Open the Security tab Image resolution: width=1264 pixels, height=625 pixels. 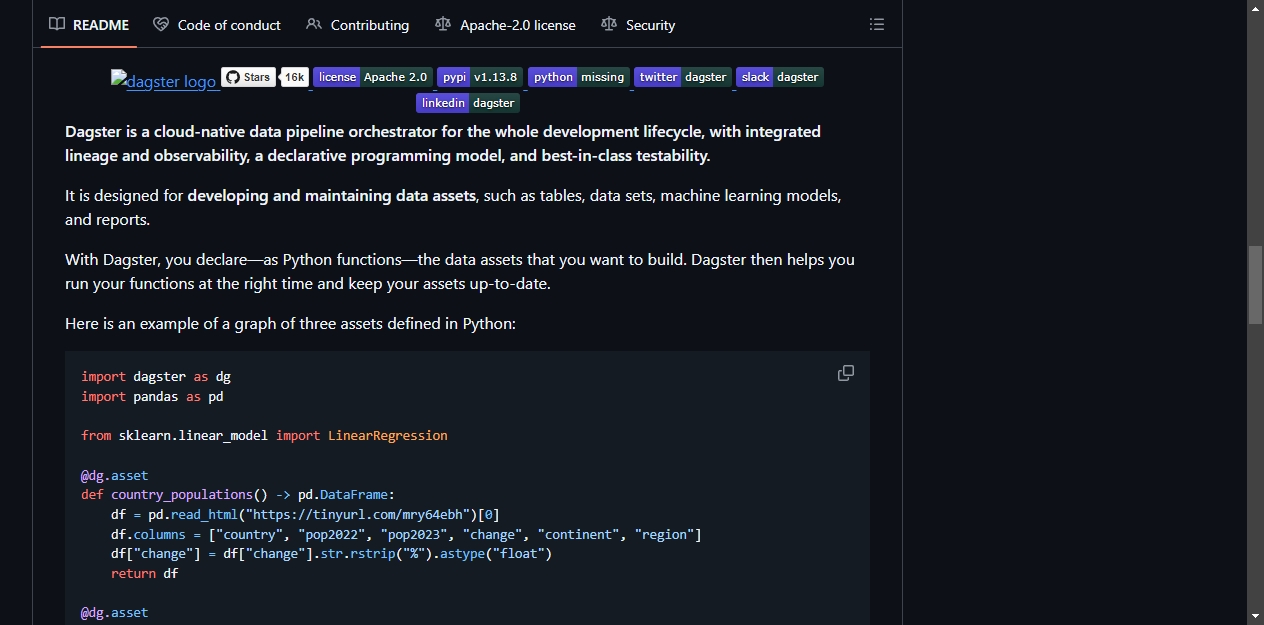(638, 24)
